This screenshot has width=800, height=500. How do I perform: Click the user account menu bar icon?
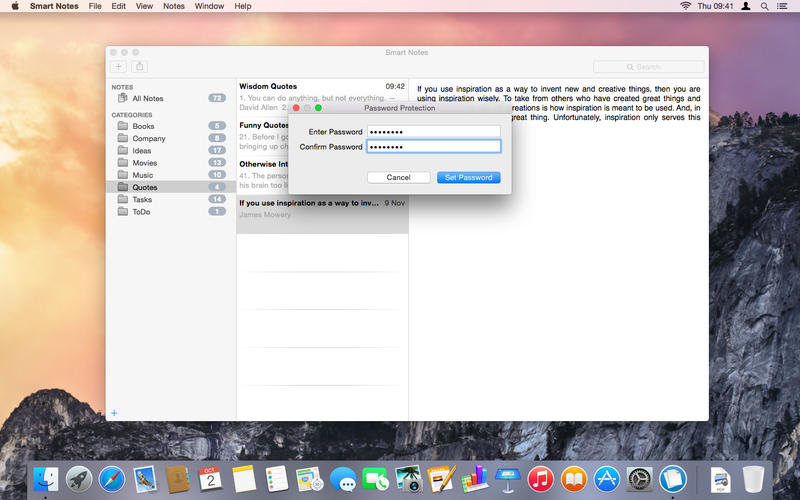click(746, 6)
